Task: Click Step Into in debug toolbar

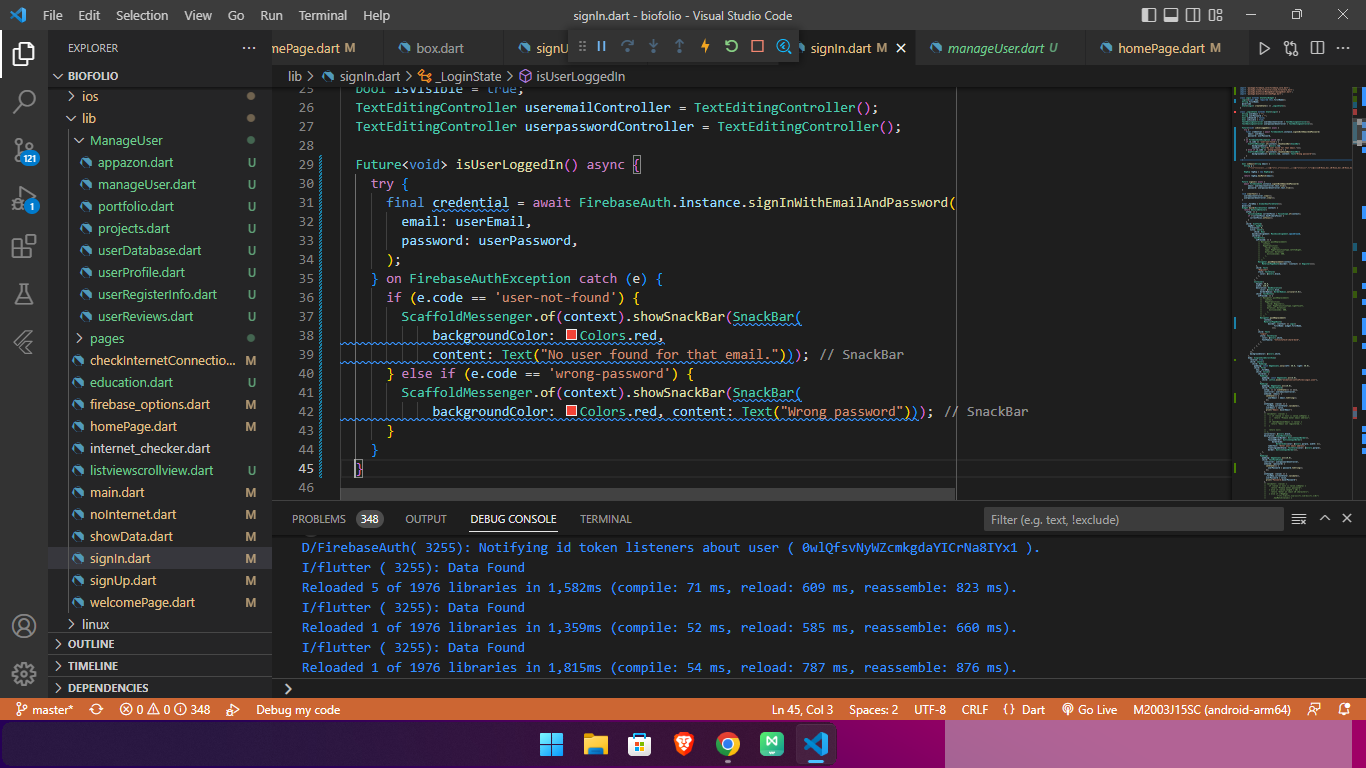Action: tap(654, 46)
